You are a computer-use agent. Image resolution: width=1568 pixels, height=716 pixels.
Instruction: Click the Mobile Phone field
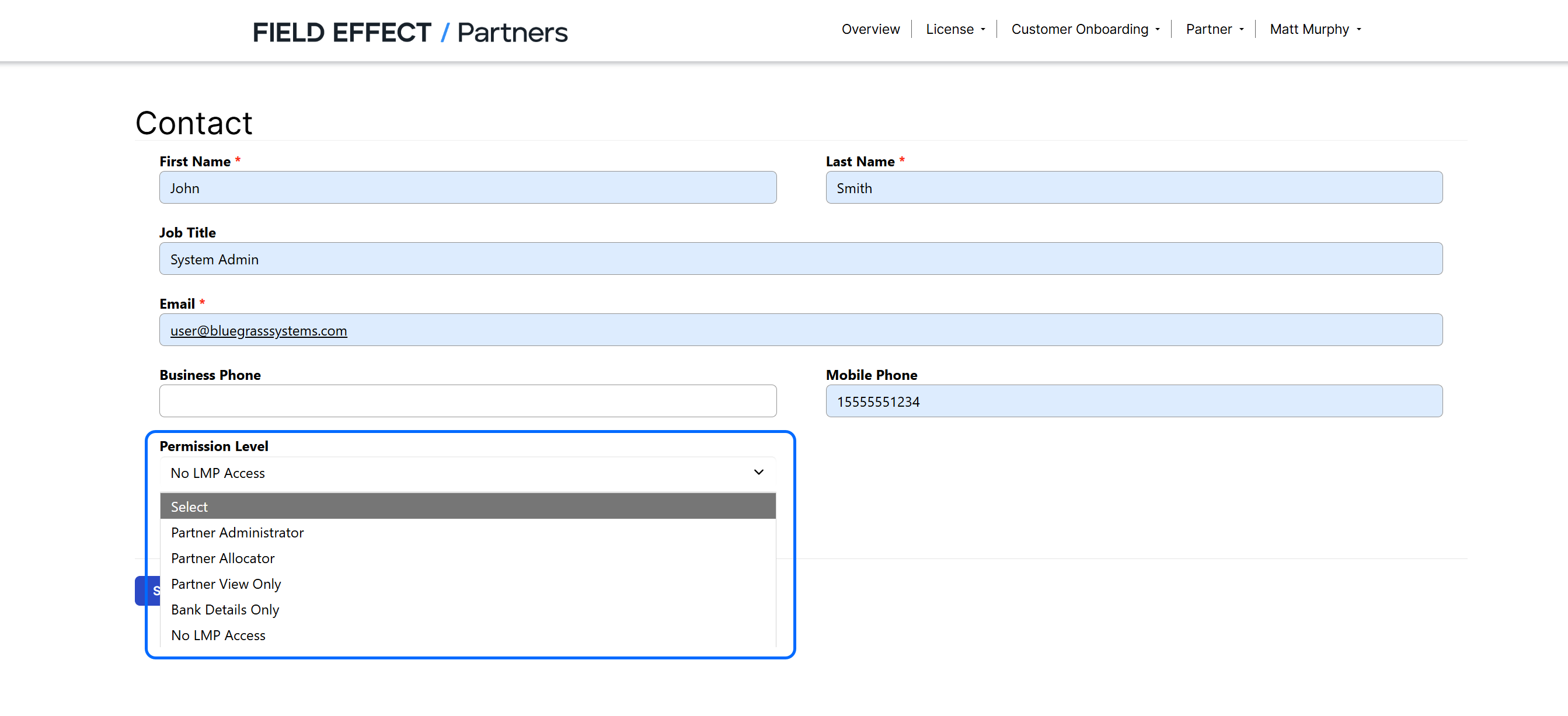(1134, 401)
